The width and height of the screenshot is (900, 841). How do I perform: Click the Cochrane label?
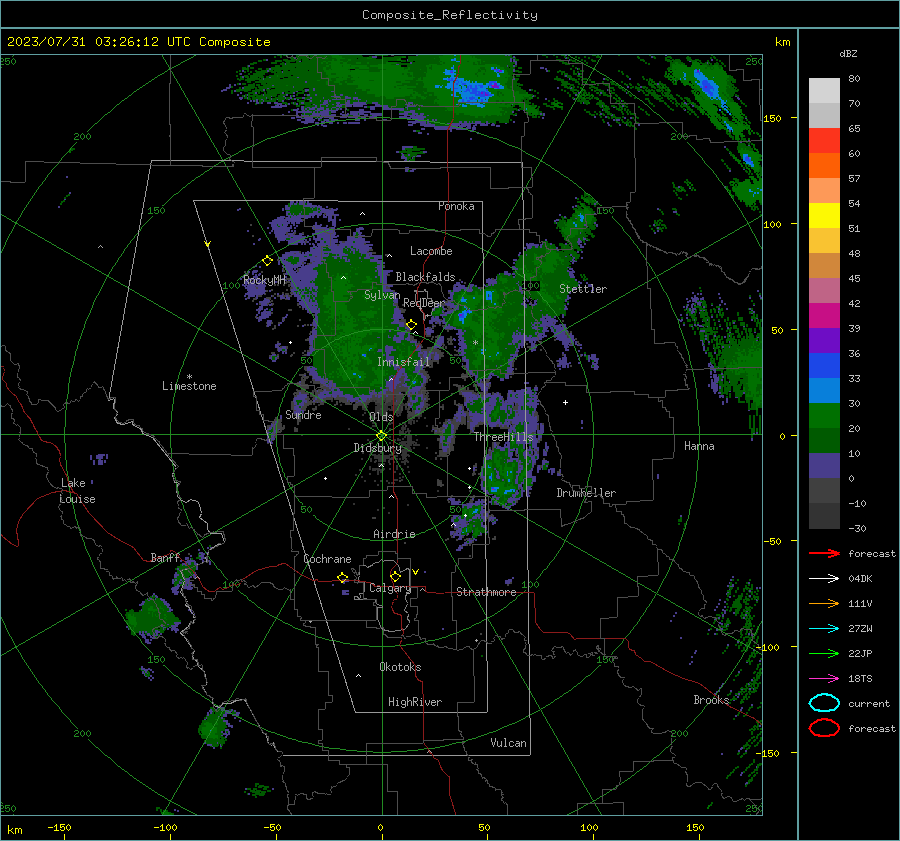327,559
